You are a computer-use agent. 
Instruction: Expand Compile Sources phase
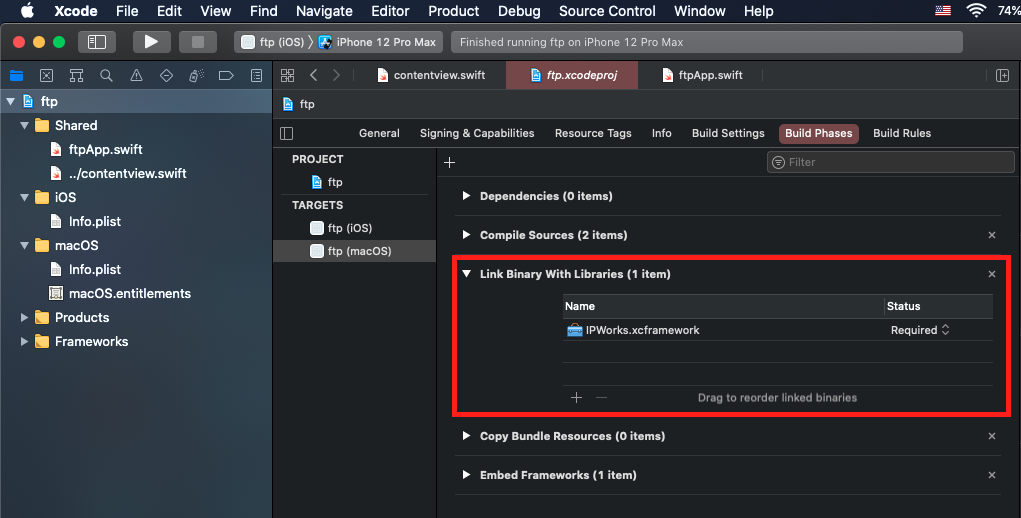(x=466, y=235)
